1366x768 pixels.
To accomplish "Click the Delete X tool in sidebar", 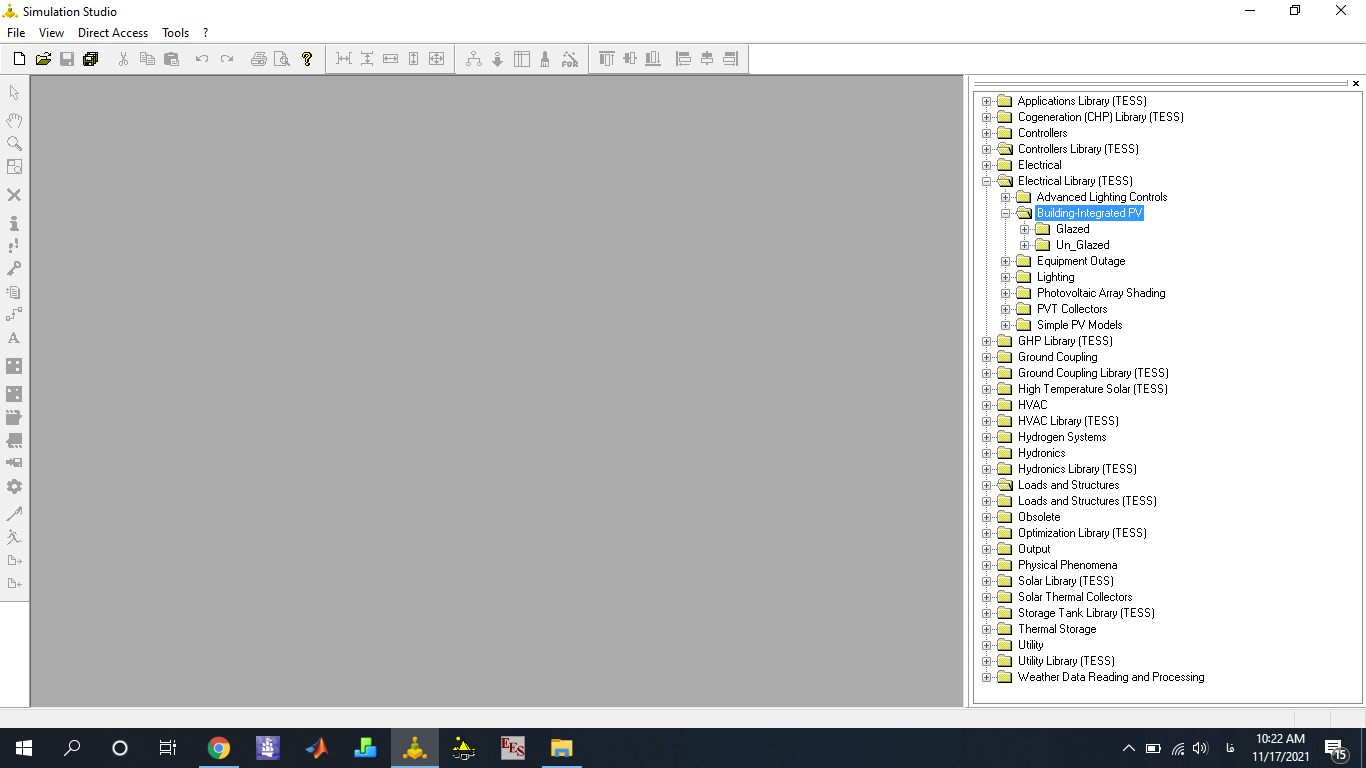I will (14, 195).
